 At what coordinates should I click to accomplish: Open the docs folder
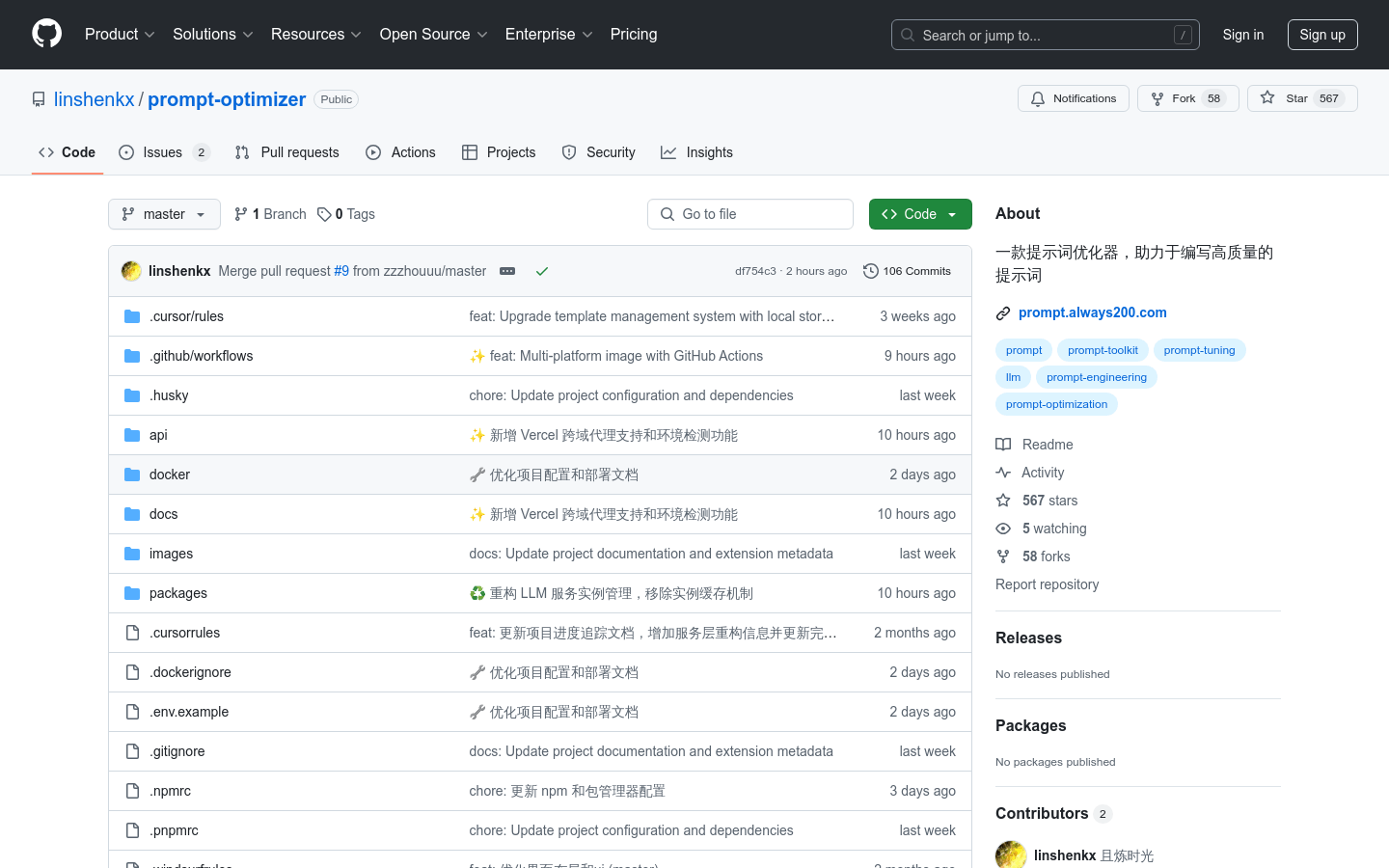(x=164, y=514)
